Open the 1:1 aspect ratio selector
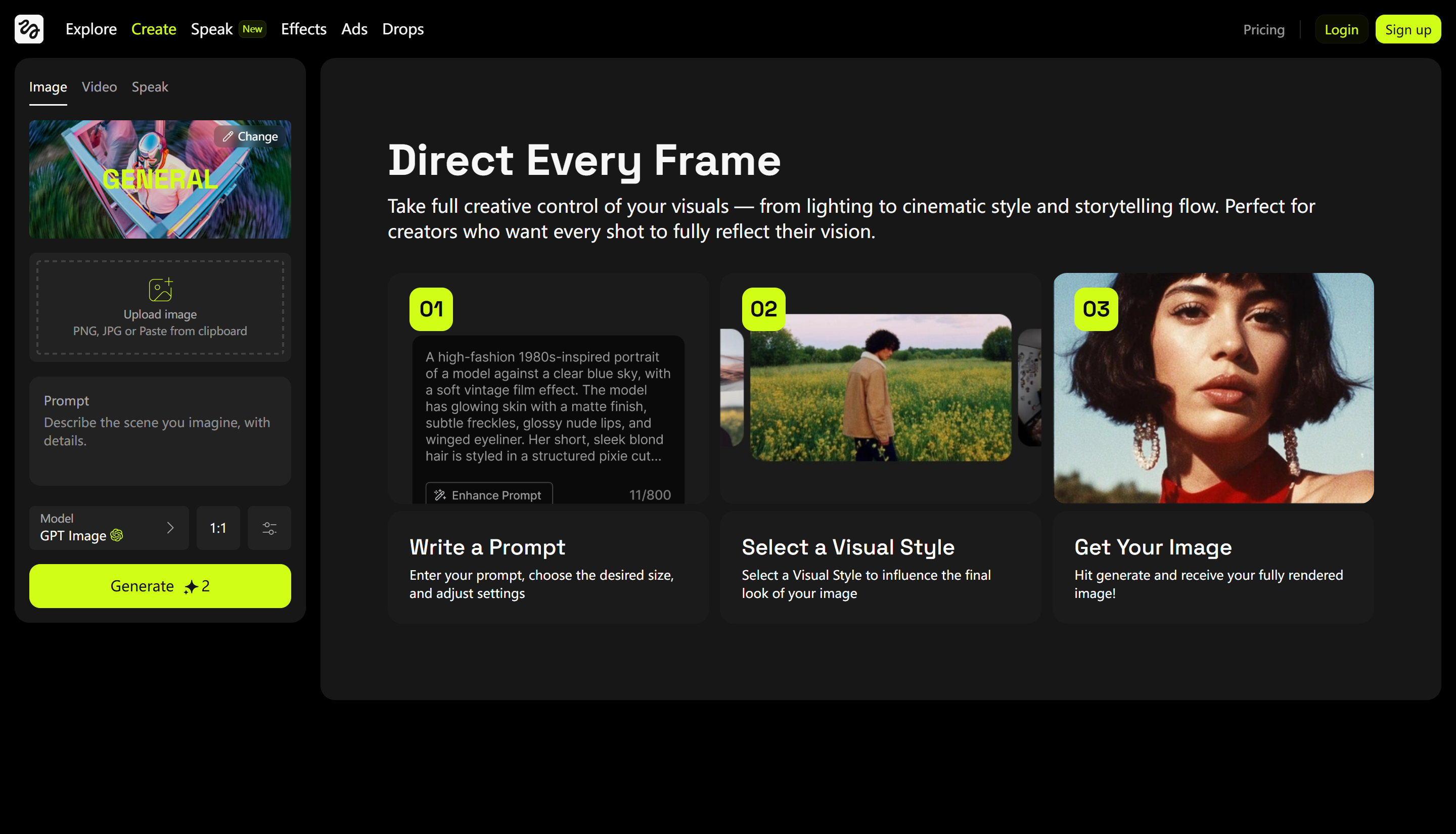The width and height of the screenshot is (1456, 834). pyautogui.click(x=218, y=528)
